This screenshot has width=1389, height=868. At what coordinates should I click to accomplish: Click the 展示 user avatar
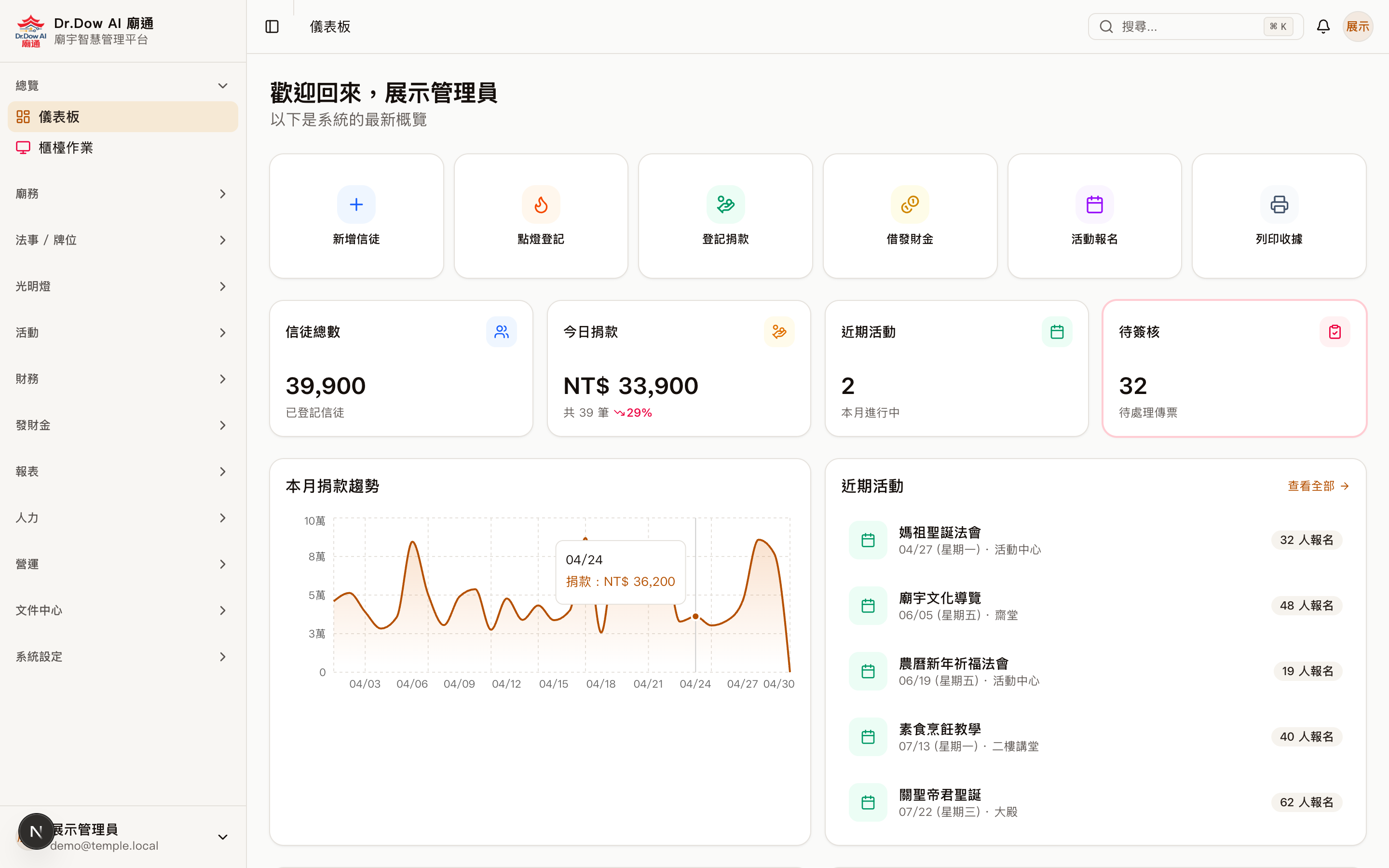pos(1358,27)
